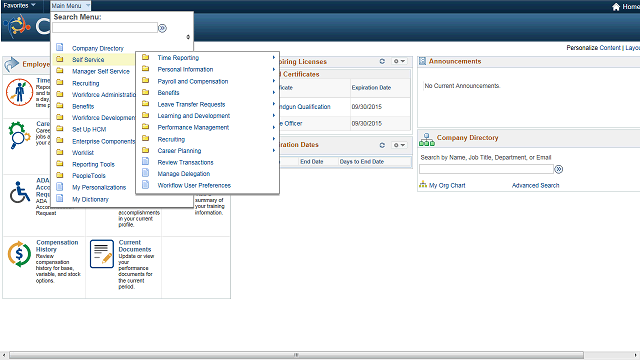Open the Main Menu dropdown
Screen dimensions: 640x360
coord(71,6)
